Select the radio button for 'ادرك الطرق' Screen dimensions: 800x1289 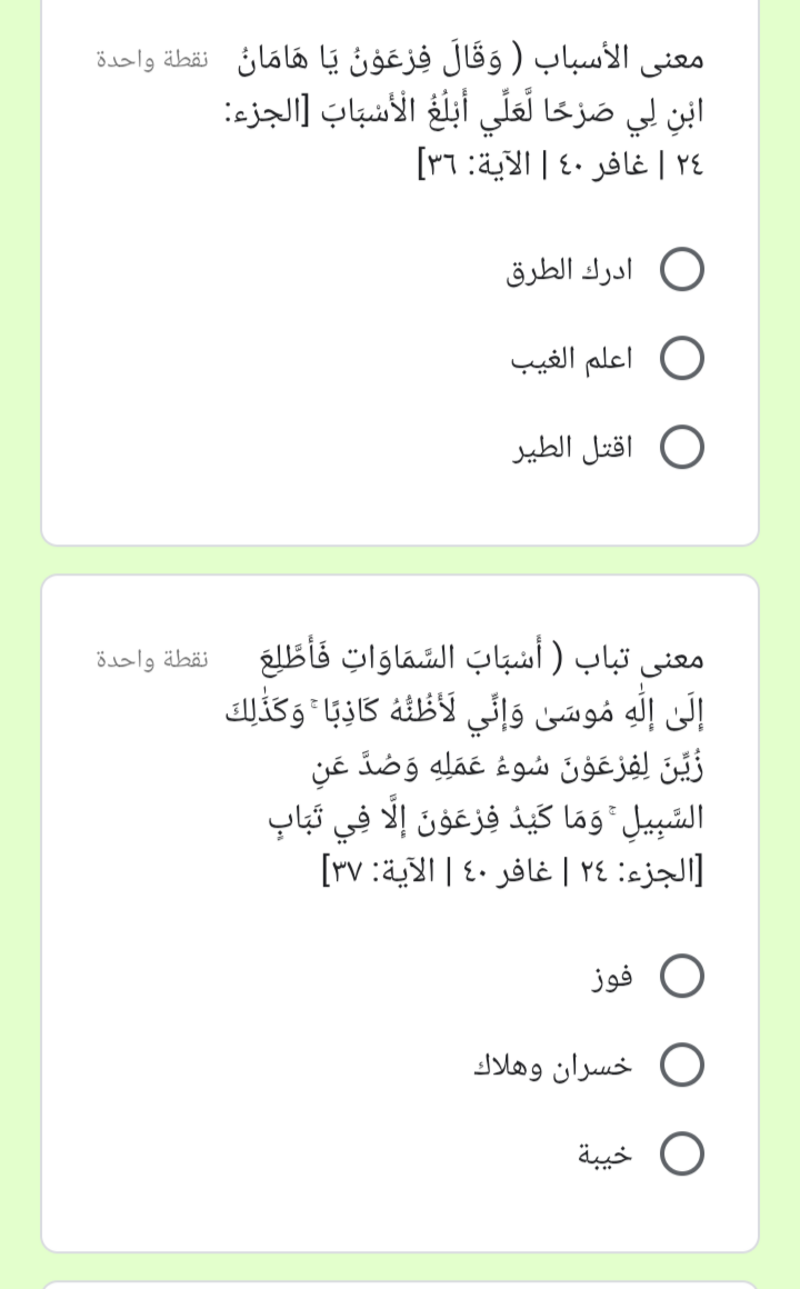coord(687,268)
